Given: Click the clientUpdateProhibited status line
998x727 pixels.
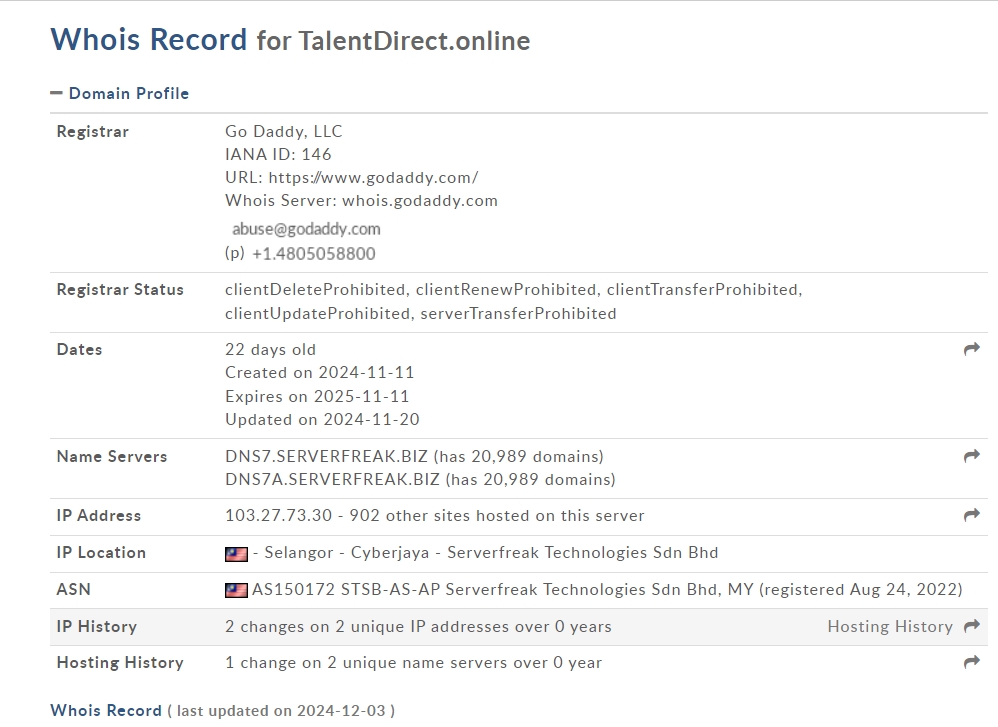Looking at the screenshot, I should pos(420,313).
